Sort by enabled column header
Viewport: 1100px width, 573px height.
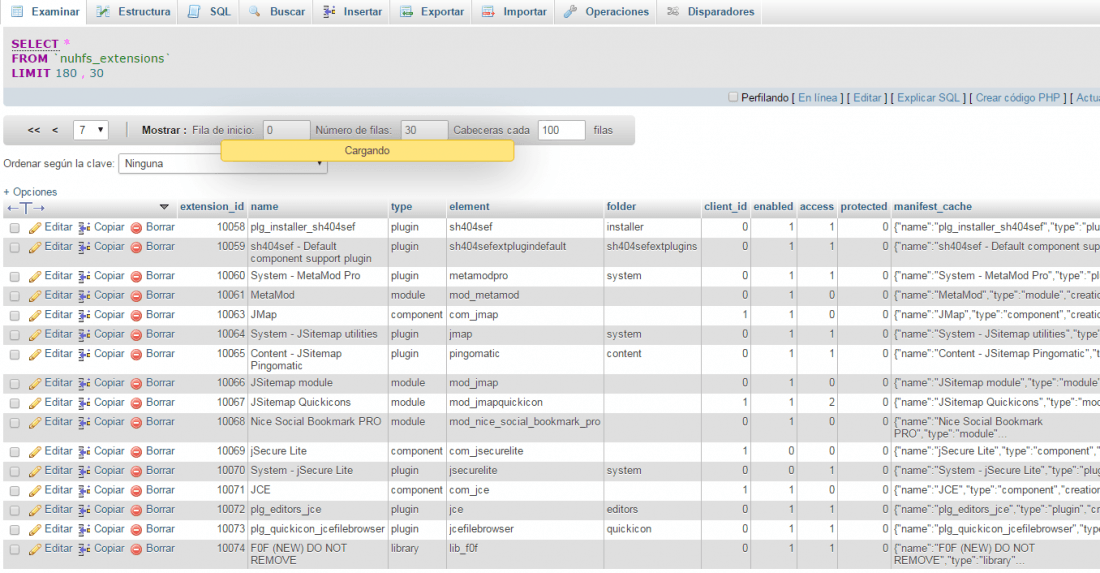(x=773, y=207)
